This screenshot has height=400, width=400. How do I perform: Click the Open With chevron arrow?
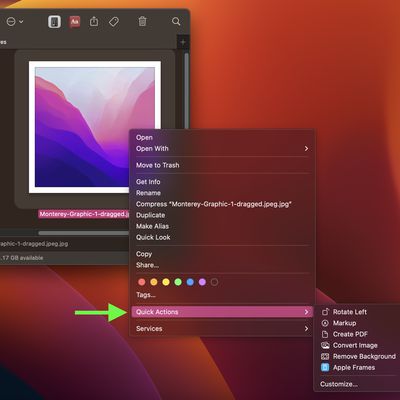click(306, 149)
